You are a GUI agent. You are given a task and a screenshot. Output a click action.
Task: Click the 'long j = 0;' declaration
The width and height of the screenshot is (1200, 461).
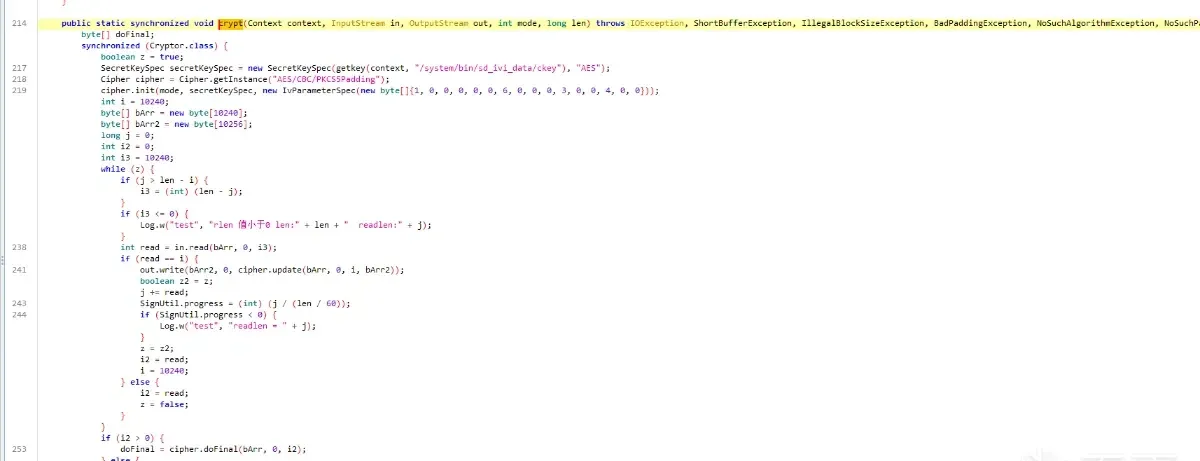(x=128, y=135)
